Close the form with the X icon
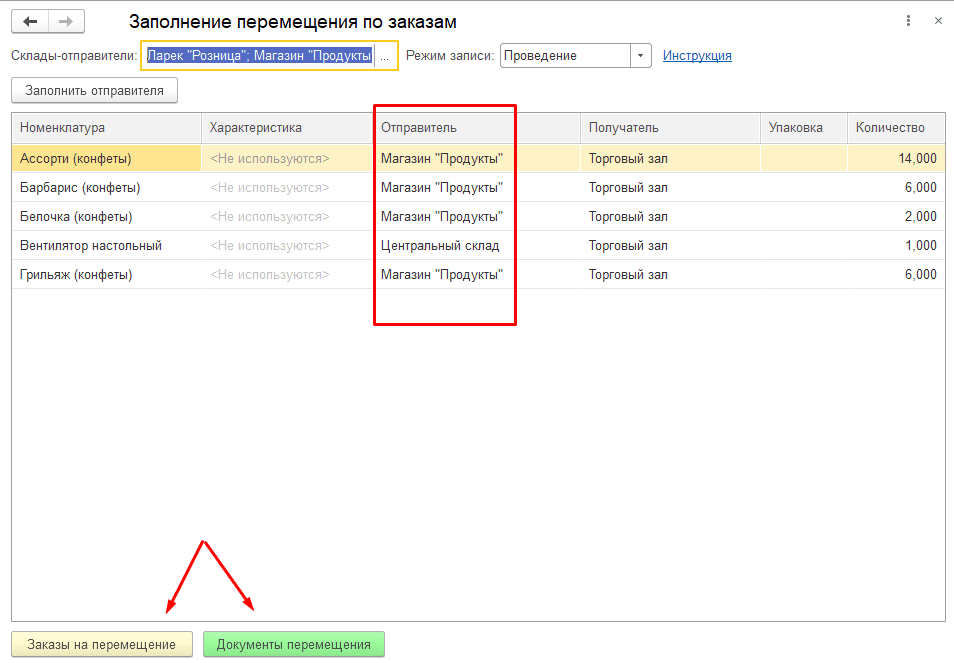Viewport: 954px width, 663px height. tap(938, 21)
